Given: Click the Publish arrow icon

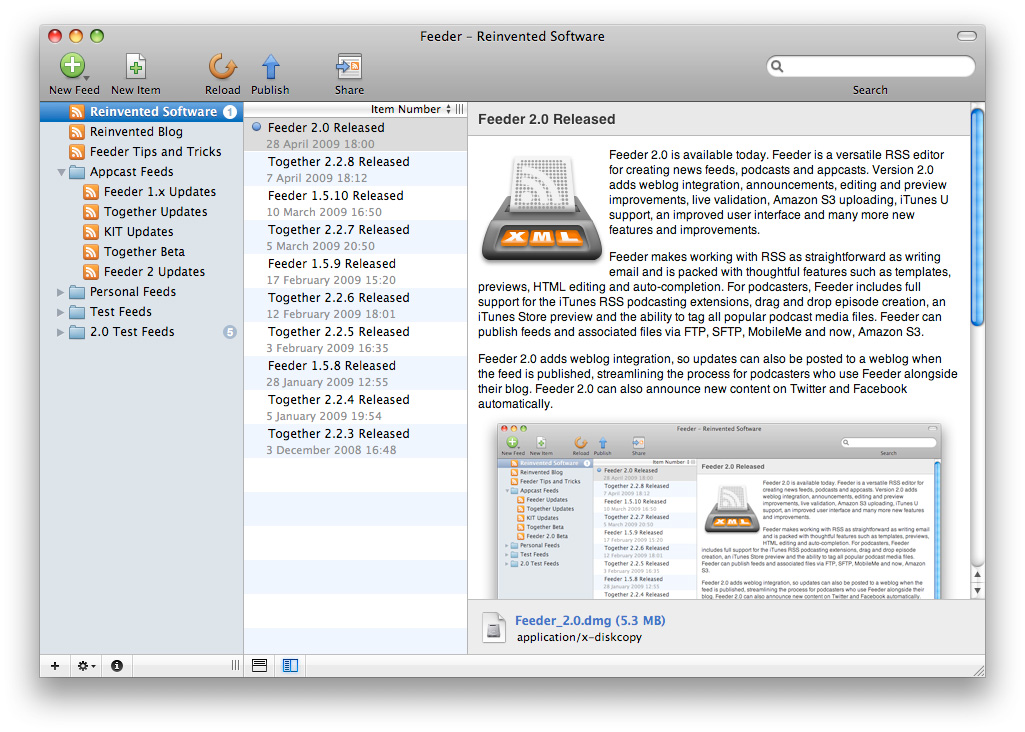Looking at the screenshot, I should coord(271,66).
